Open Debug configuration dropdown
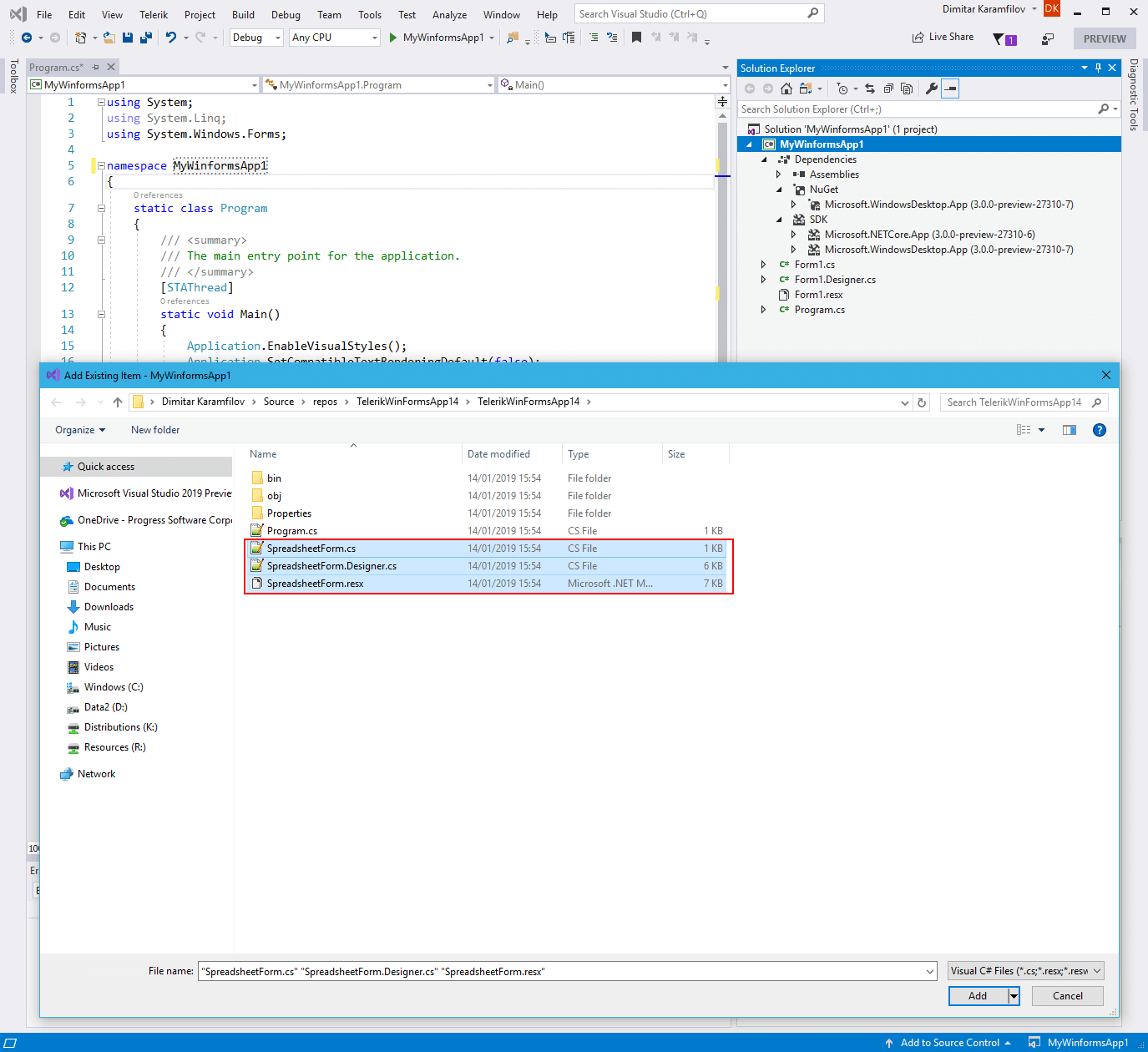Viewport: 1148px width, 1052px height. 256,38
